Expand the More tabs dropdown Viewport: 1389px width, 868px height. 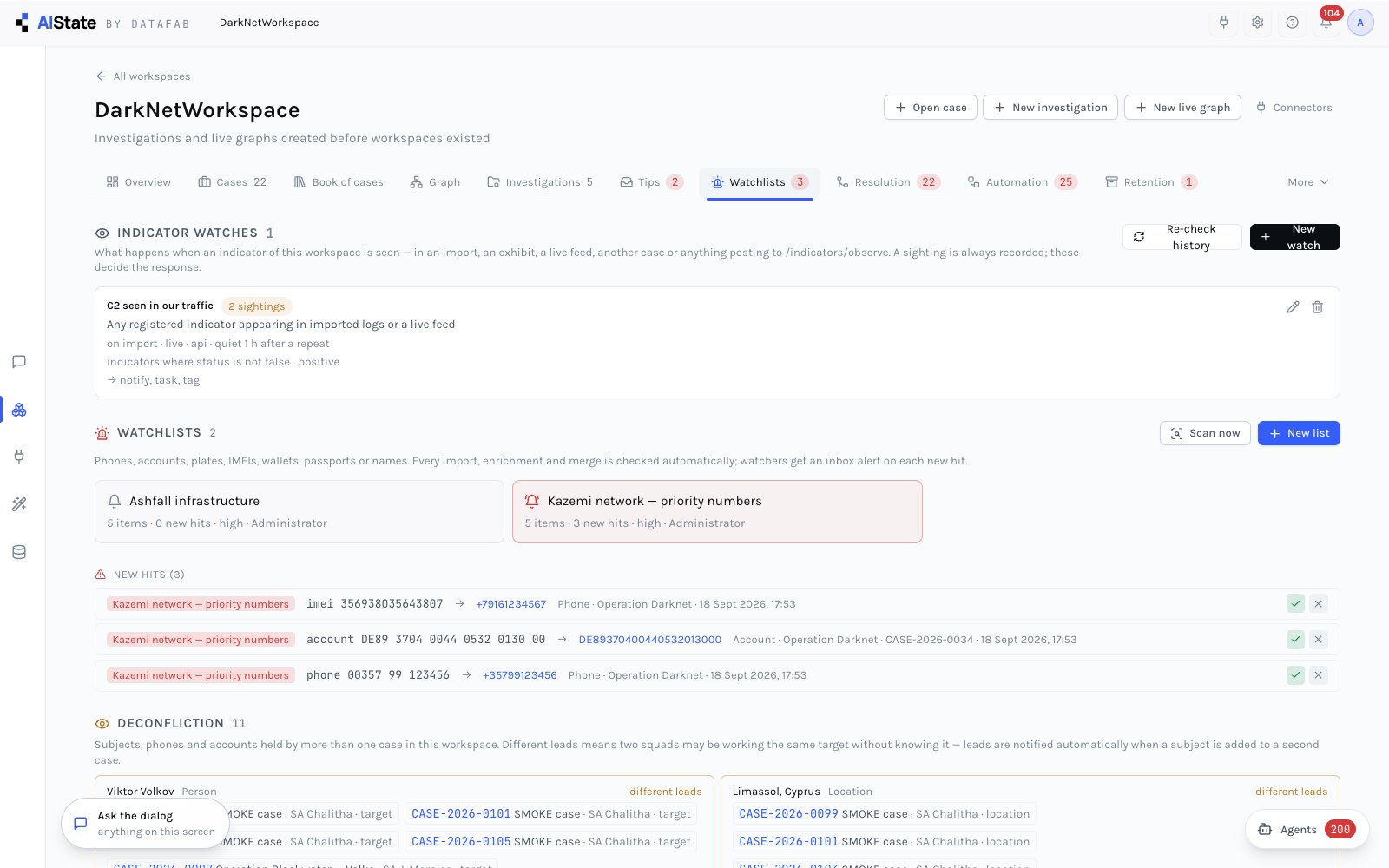(x=1308, y=182)
